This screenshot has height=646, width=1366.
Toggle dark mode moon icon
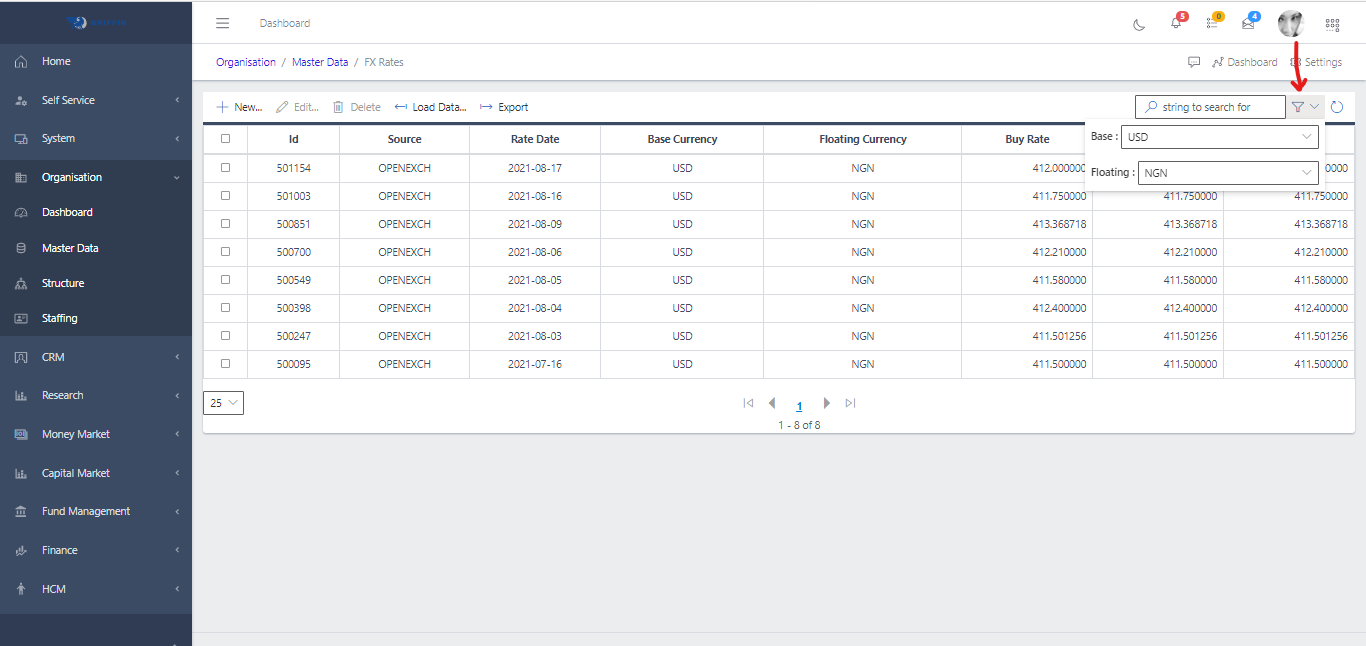point(1139,24)
